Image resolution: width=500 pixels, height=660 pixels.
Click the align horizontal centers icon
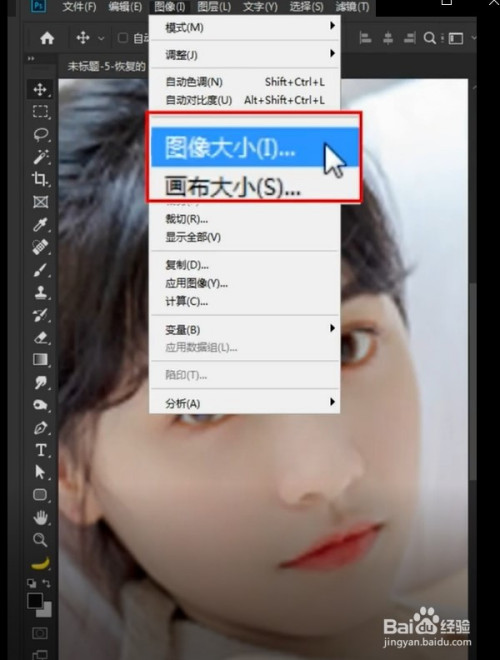click(388, 38)
